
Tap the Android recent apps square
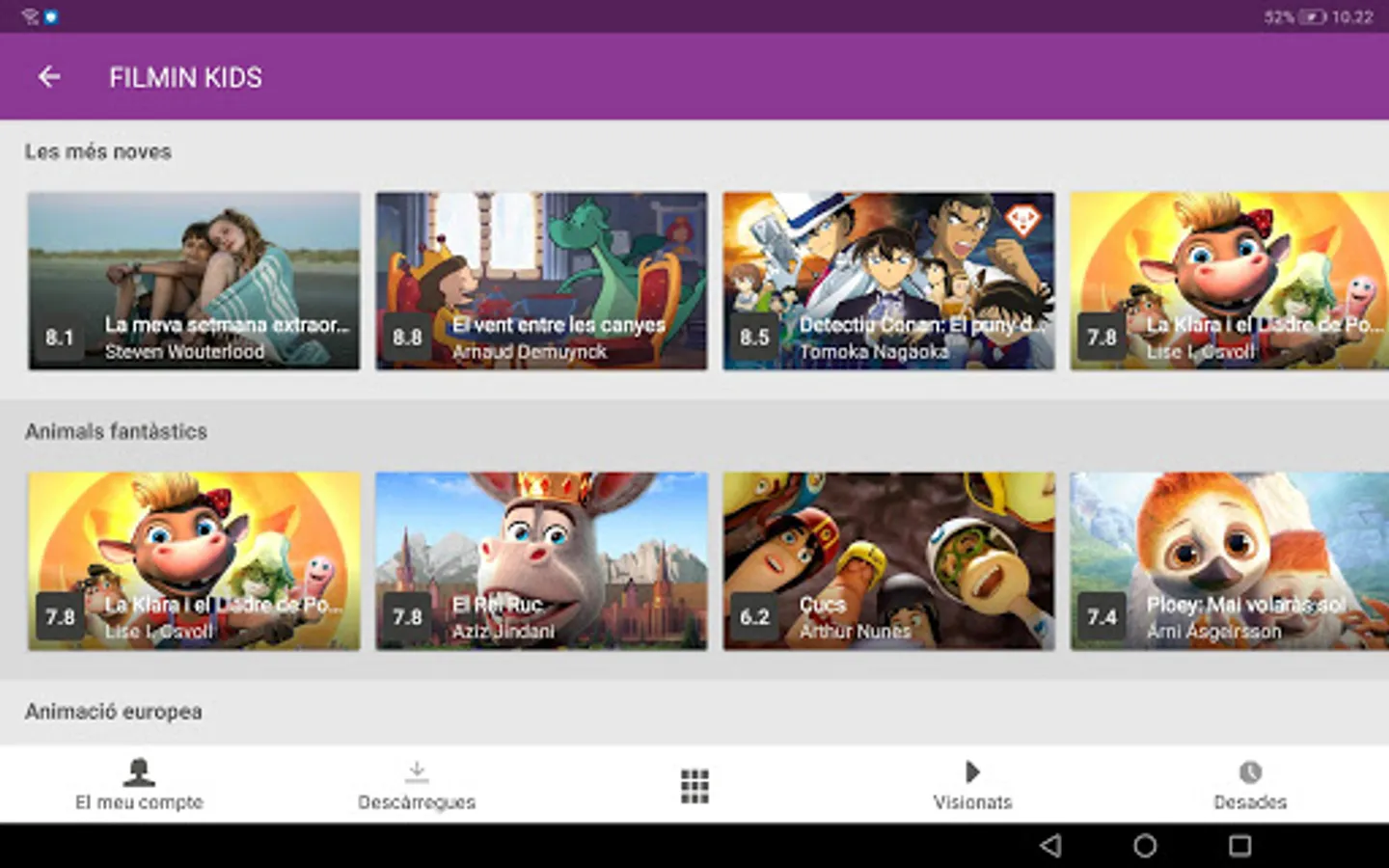1239,846
